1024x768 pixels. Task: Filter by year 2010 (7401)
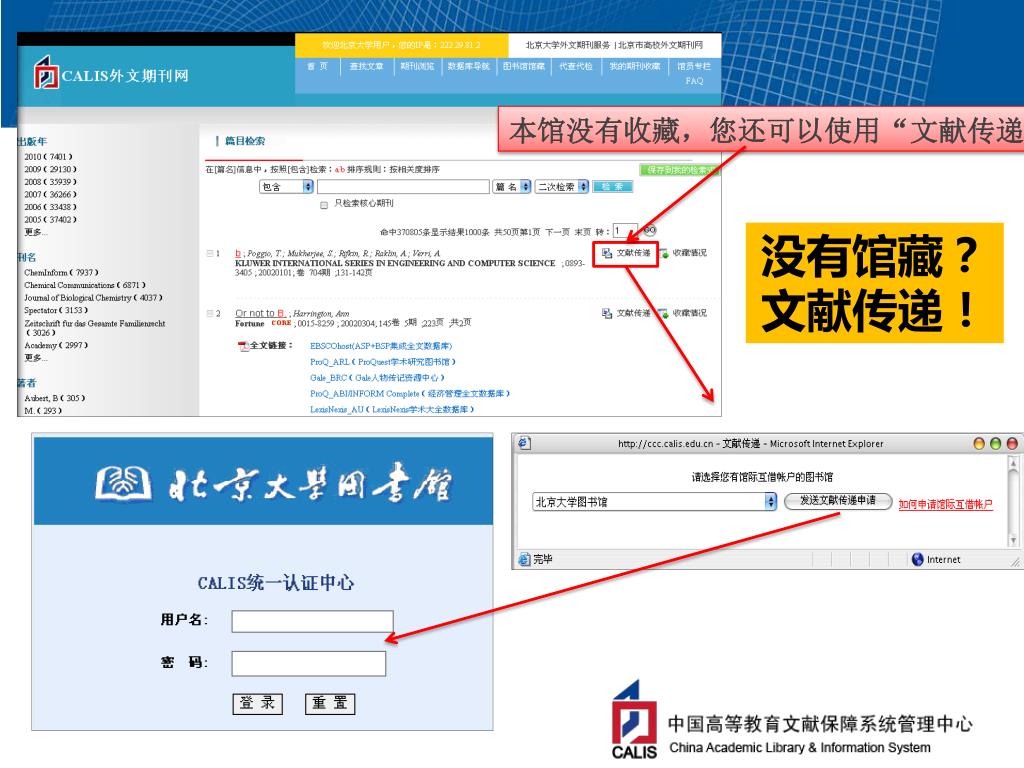(x=48, y=157)
